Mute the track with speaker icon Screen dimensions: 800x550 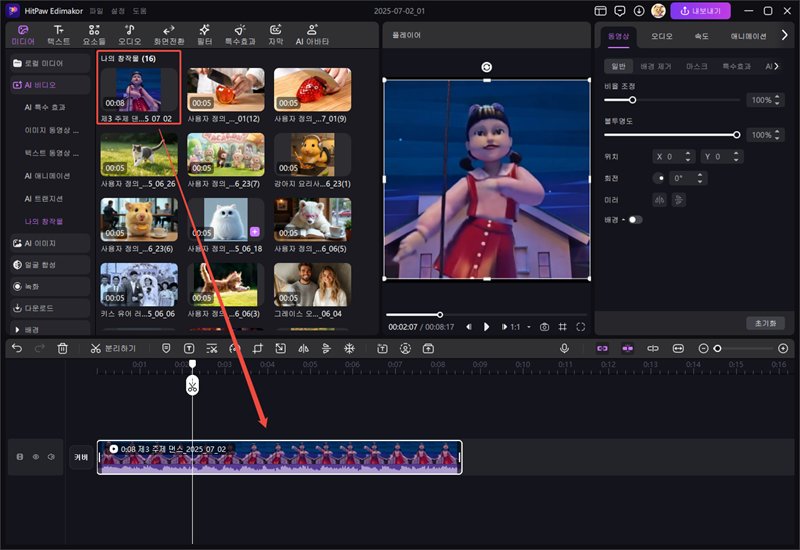[51, 457]
